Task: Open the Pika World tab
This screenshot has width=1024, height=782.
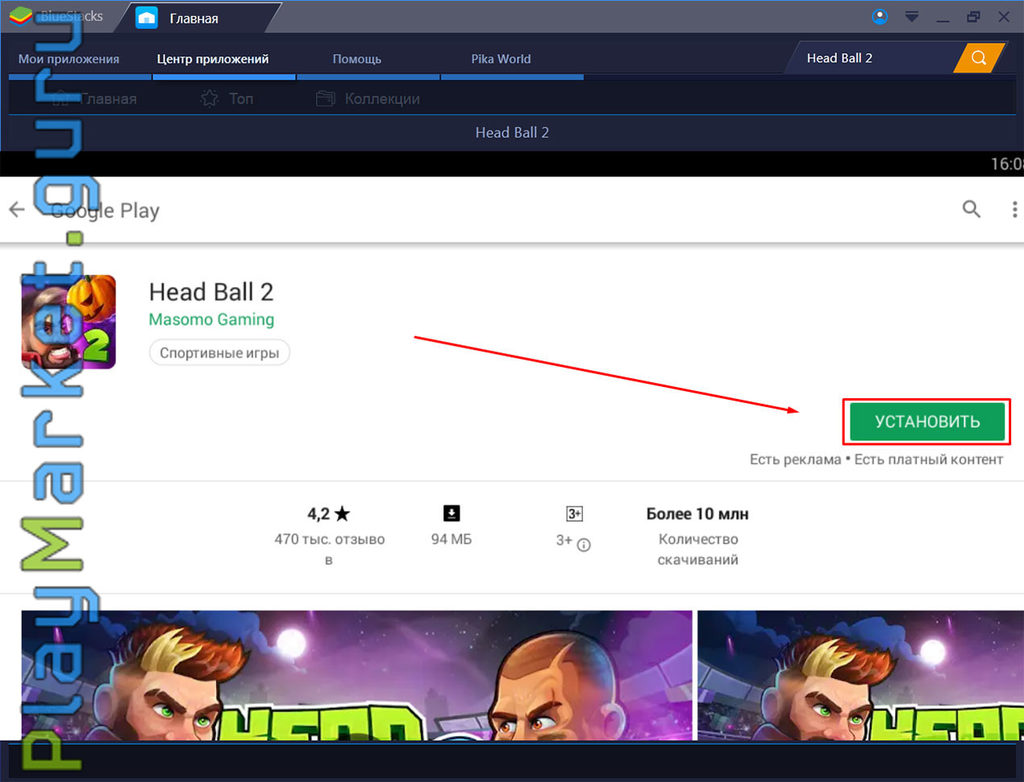Action: (501, 59)
